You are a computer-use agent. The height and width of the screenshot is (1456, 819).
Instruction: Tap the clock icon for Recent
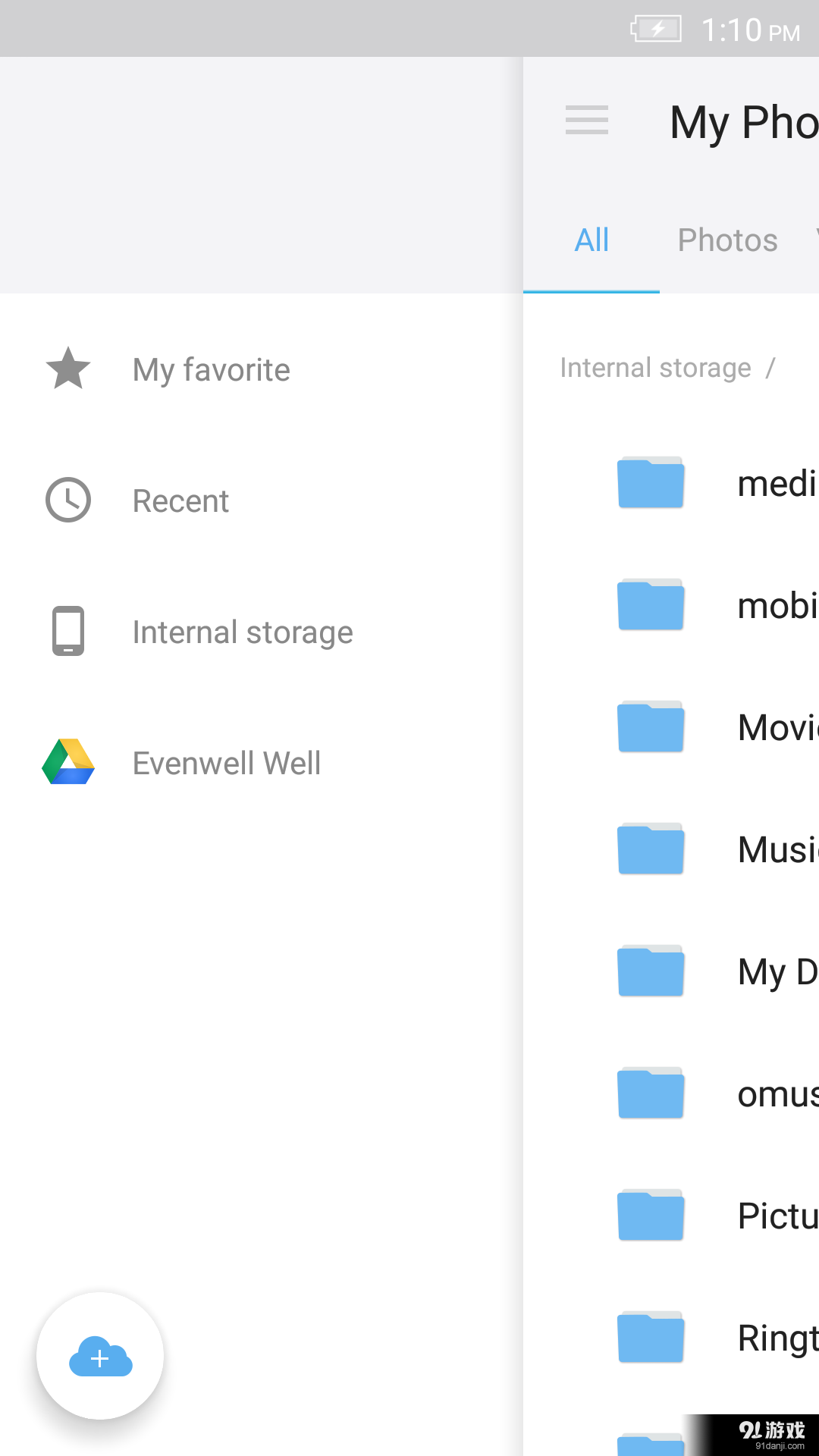tap(68, 500)
